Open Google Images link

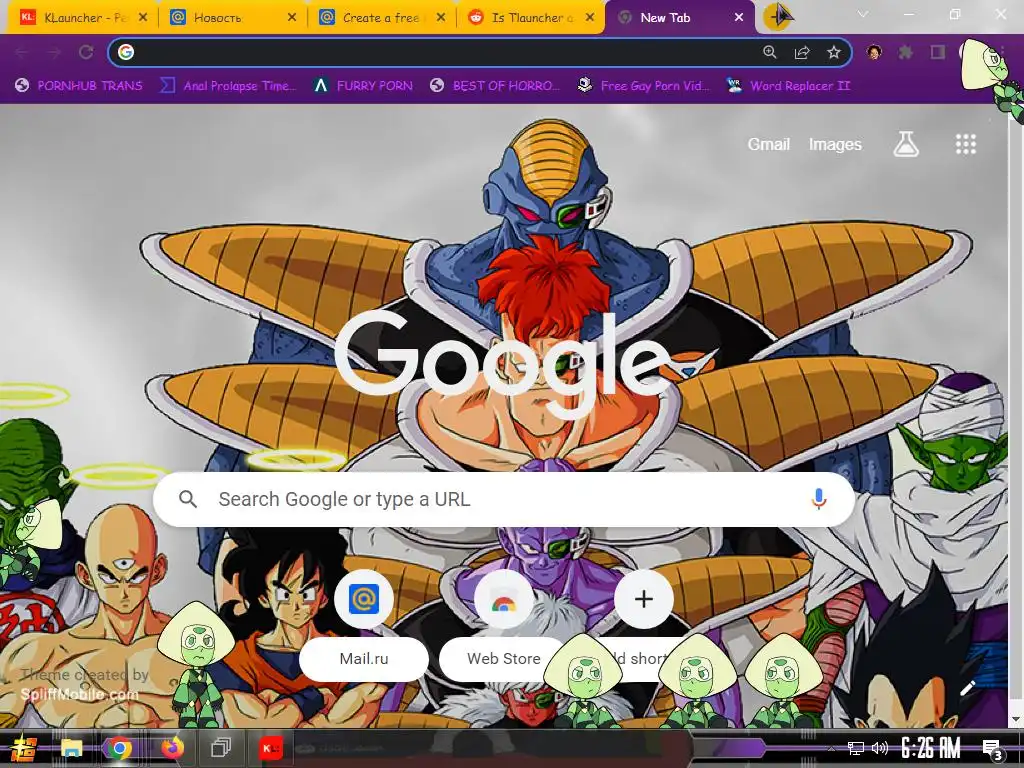[835, 144]
